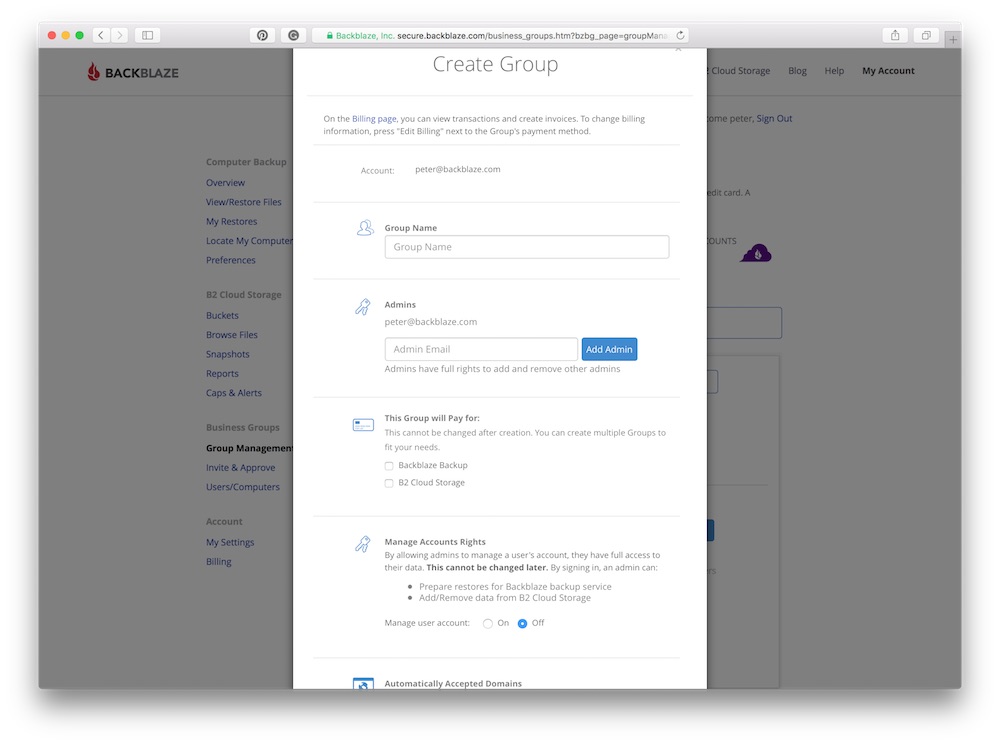This screenshot has width=1000, height=744.
Task: Go forward with Safari's forward arrow
Action: [x=119, y=35]
